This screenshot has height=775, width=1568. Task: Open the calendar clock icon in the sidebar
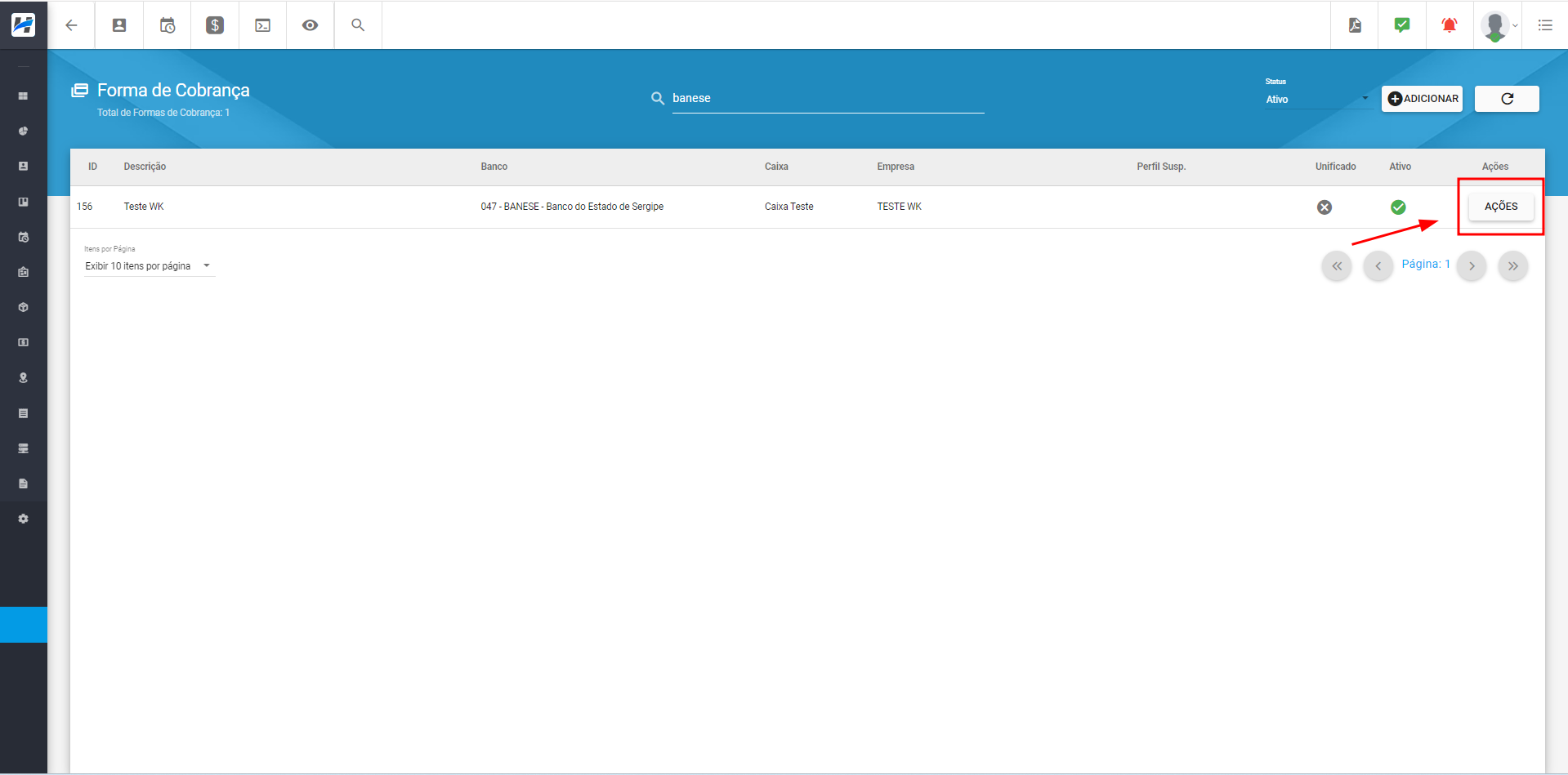pos(24,237)
